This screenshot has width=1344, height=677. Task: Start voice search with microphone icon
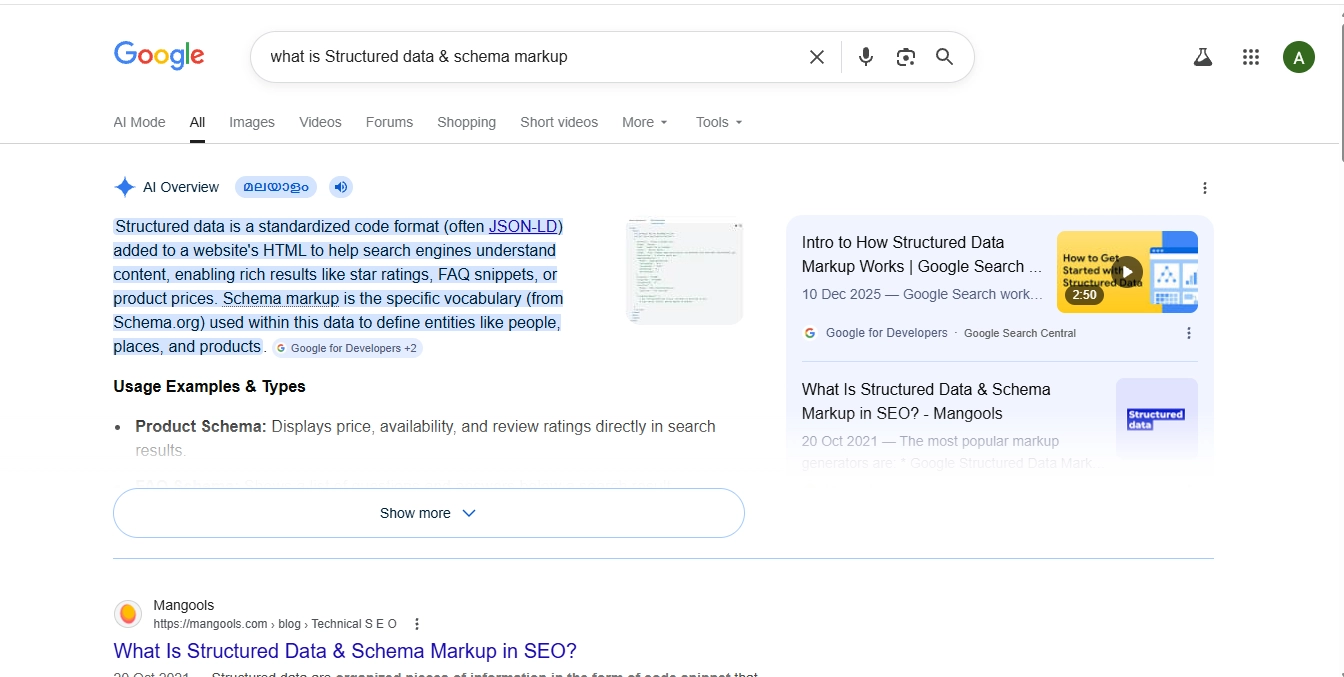[x=866, y=57]
